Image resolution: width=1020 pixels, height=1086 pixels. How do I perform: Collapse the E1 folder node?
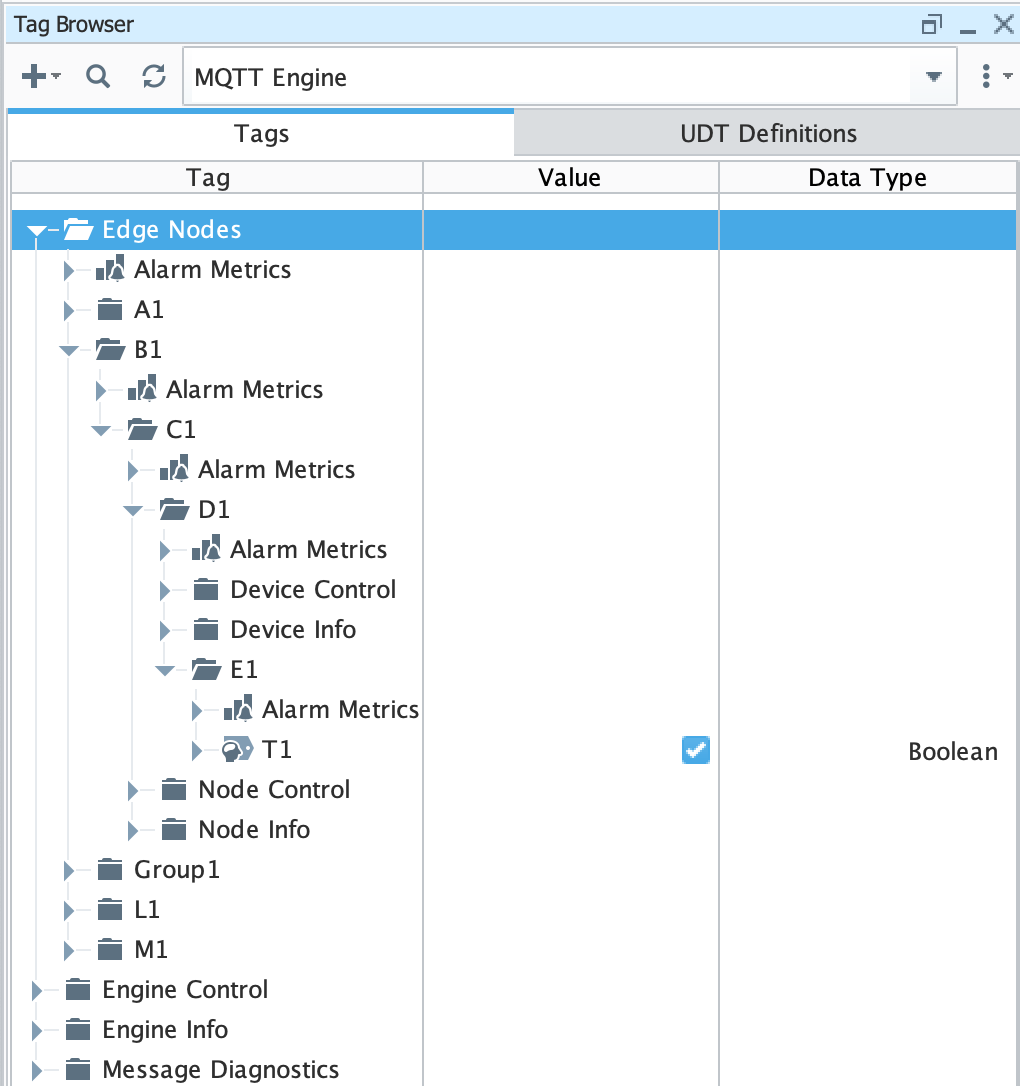click(x=165, y=670)
